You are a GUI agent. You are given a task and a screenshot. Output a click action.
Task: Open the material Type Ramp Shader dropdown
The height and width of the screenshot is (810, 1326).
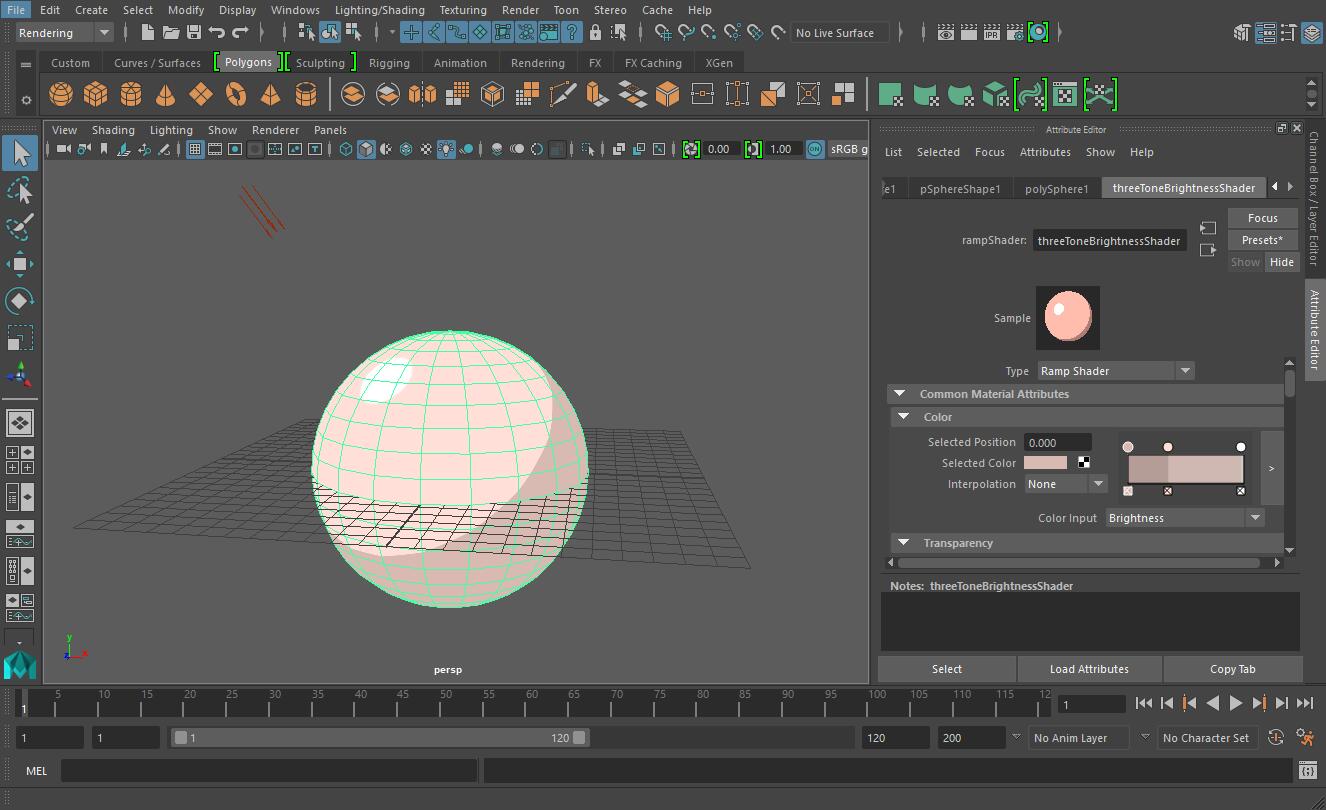coord(1116,371)
